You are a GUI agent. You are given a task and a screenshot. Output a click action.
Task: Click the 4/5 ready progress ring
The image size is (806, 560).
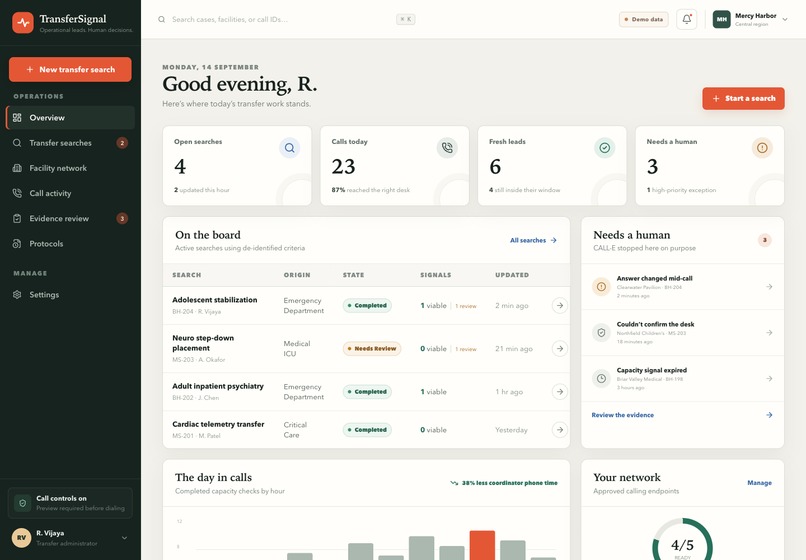pyautogui.click(x=682, y=541)
